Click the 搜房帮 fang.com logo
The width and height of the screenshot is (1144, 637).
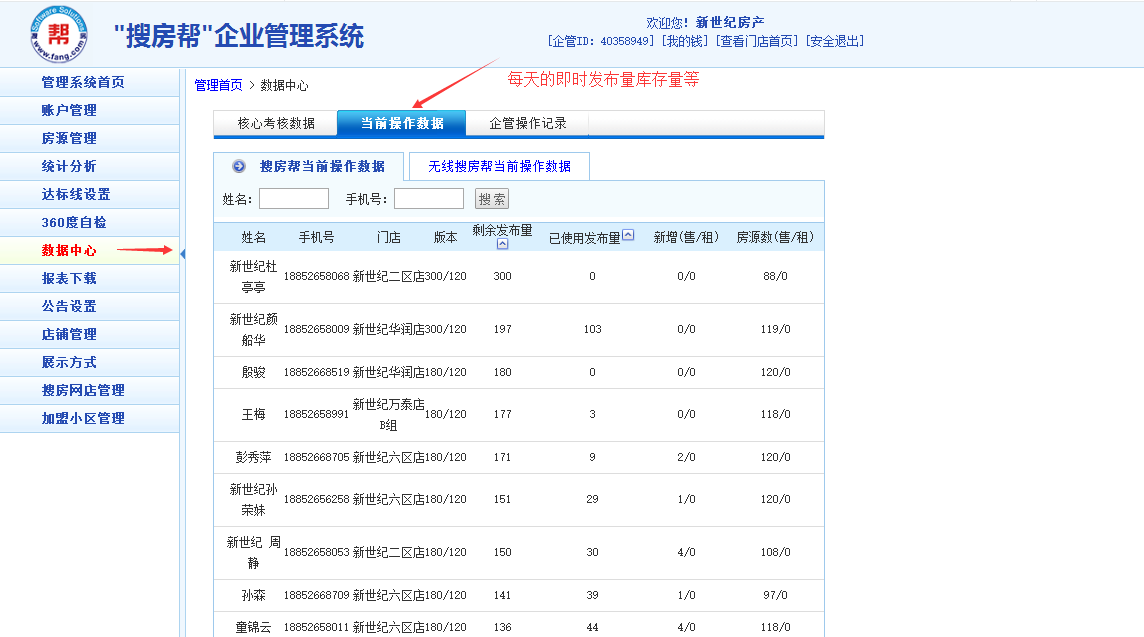pos(58,34)
